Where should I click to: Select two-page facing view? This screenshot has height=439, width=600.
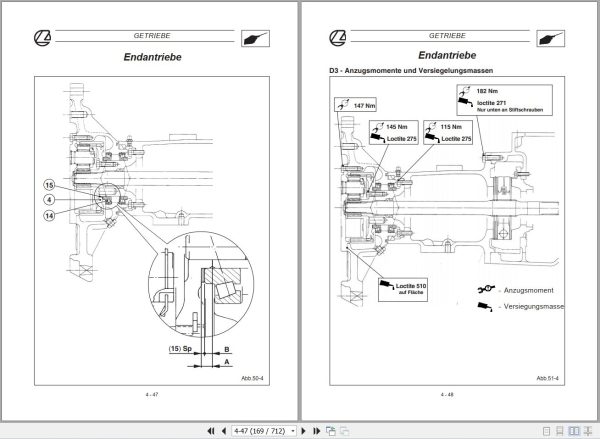(x=574, y=431)
